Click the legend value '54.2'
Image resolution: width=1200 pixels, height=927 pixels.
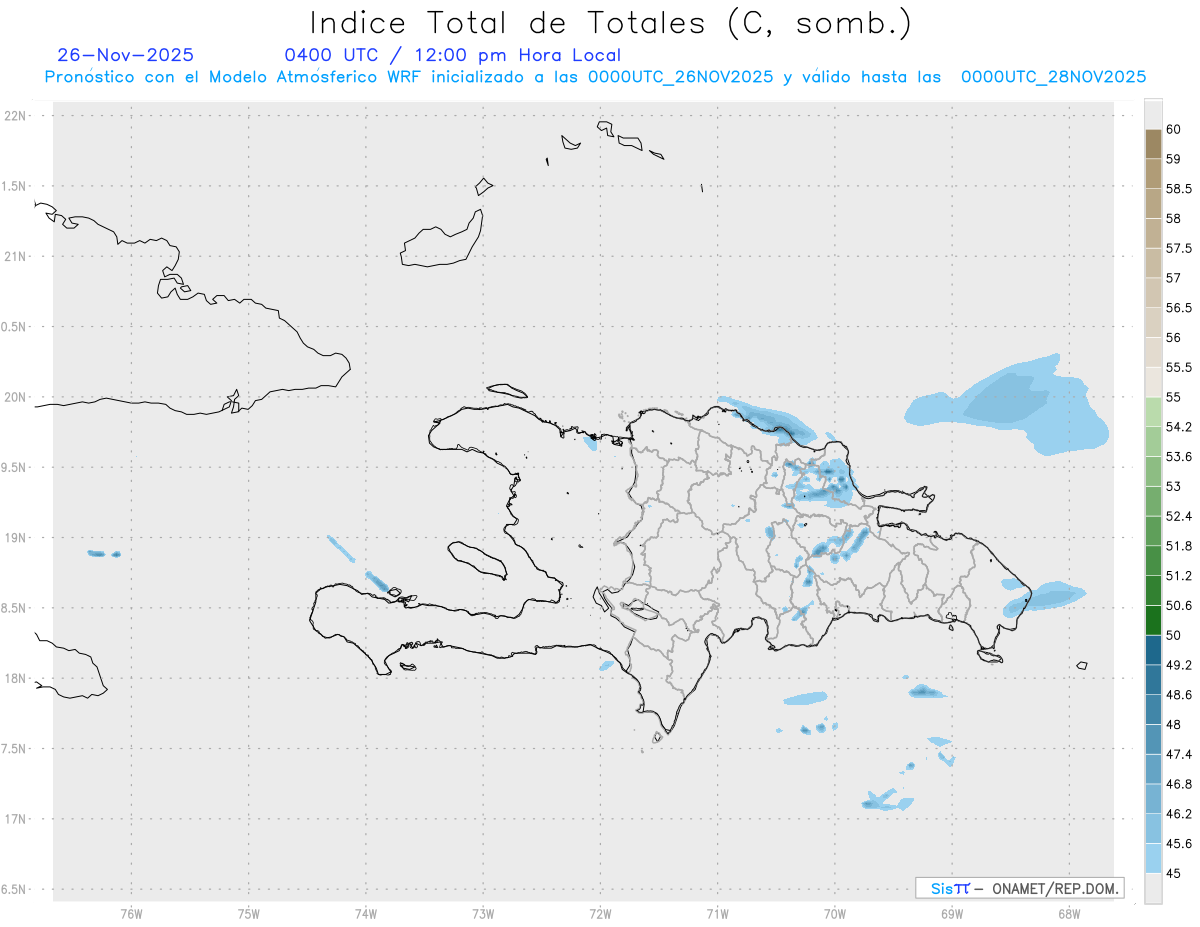pos(1178,427)
